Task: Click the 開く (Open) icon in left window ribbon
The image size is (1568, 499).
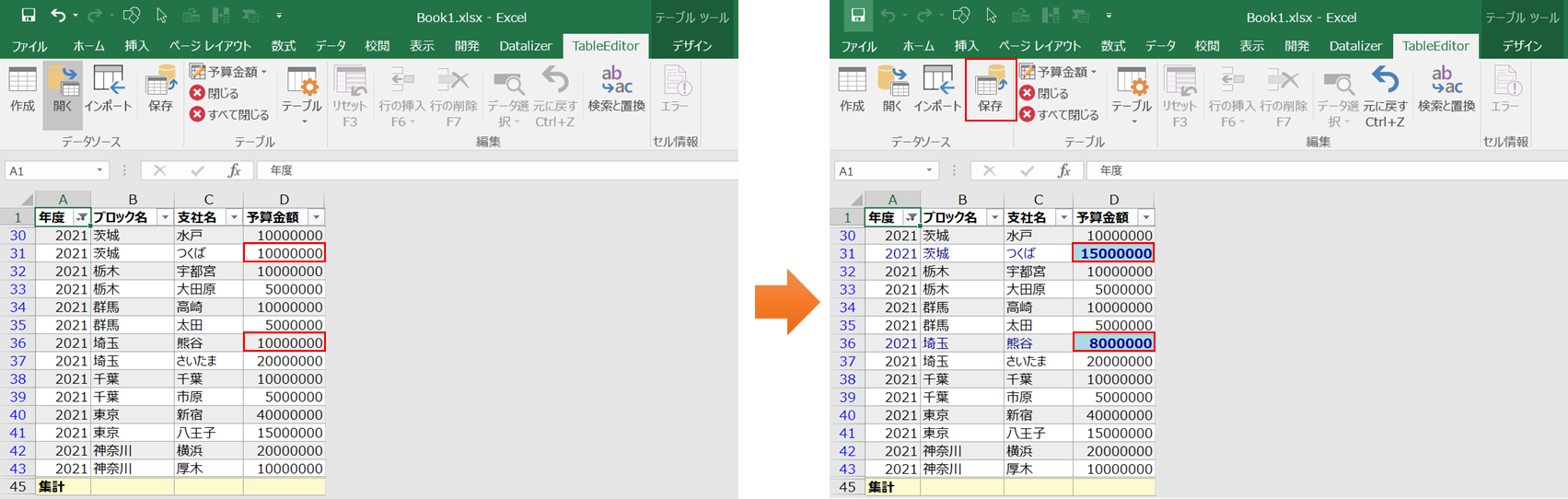Action: (x=63, y=89)
